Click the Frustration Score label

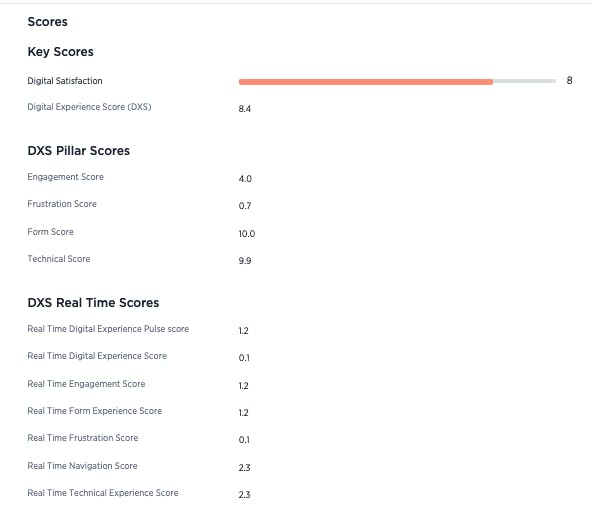point(62,204)
